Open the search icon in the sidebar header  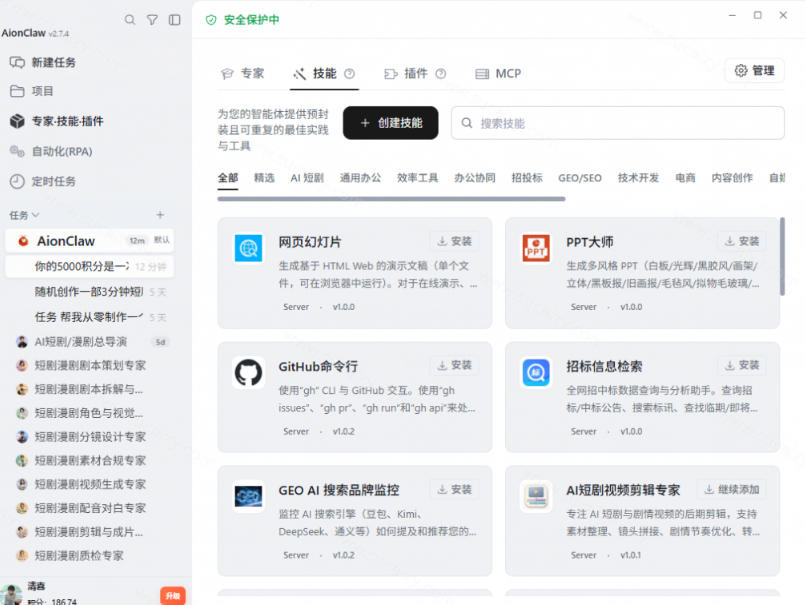point(130,20)
